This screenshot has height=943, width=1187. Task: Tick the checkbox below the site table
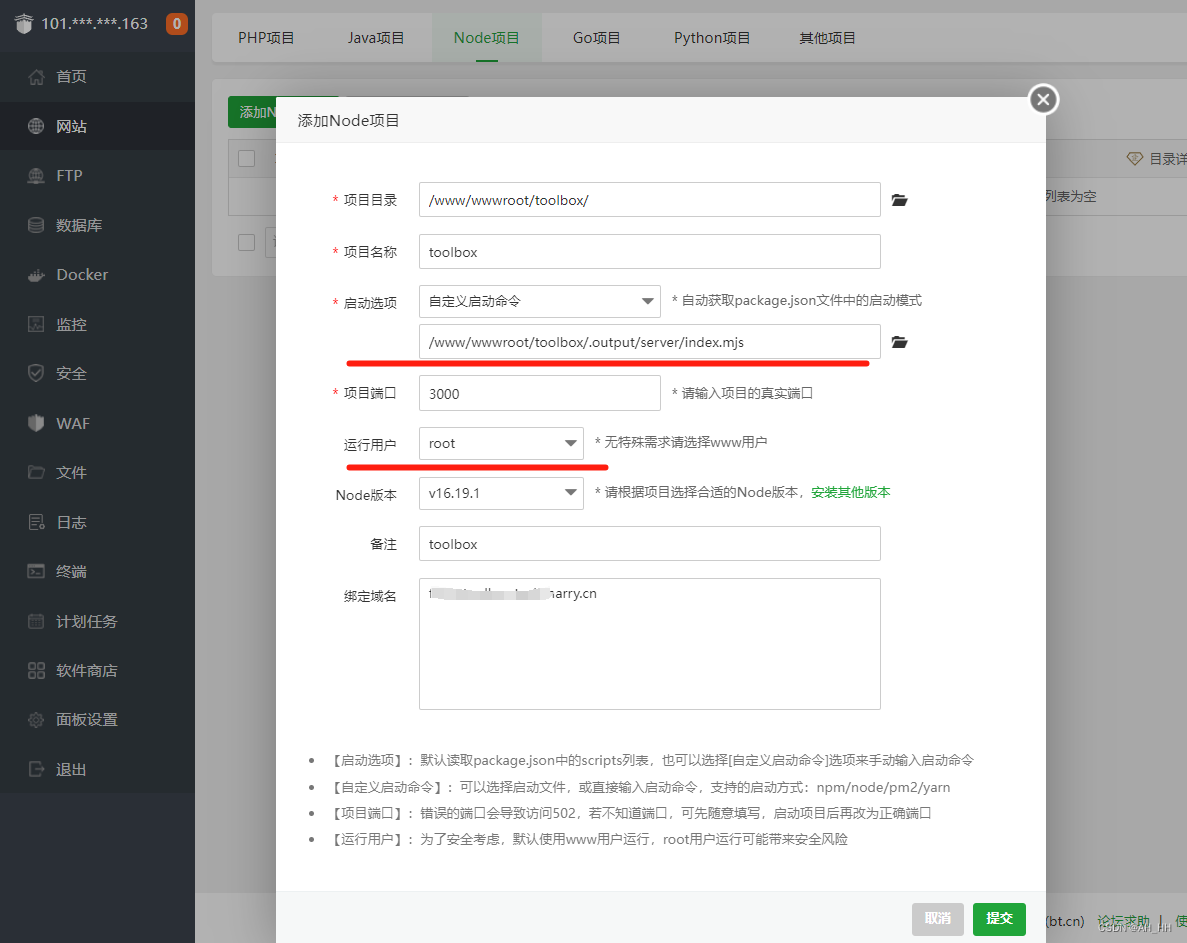click(x=246, y=242)
